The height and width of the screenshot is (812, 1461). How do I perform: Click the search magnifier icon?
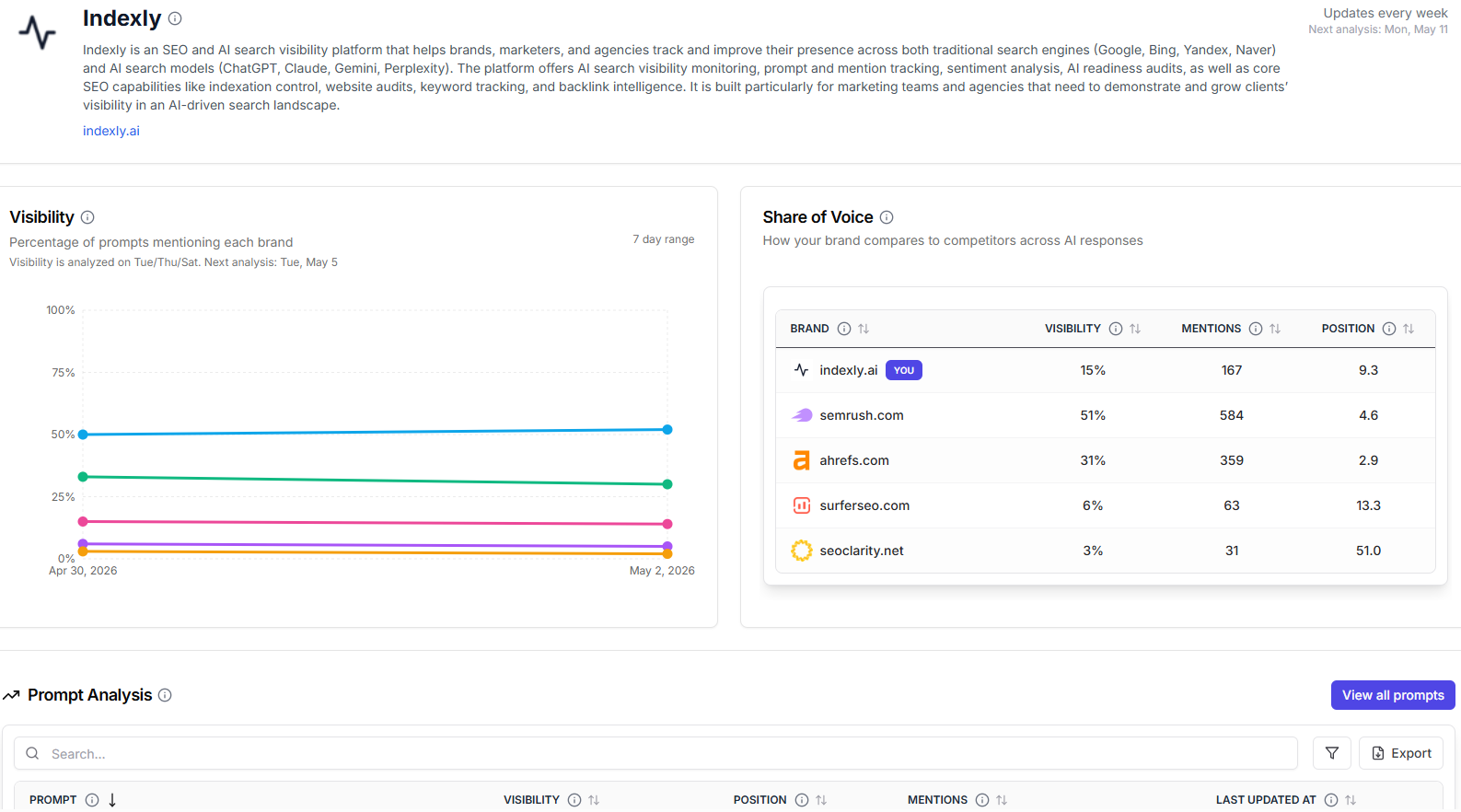(32, 753)
